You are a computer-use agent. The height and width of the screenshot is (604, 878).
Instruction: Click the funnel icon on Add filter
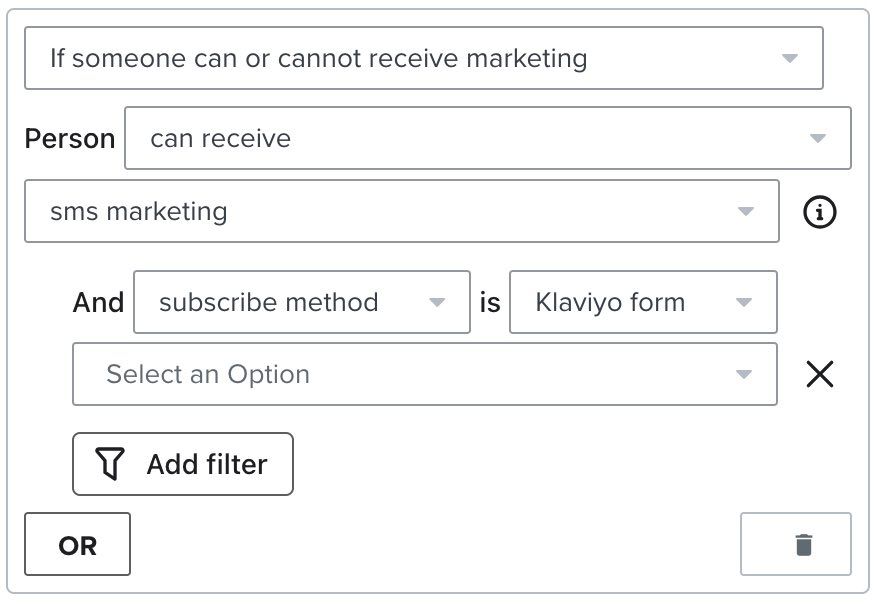[x=110, y=464]
